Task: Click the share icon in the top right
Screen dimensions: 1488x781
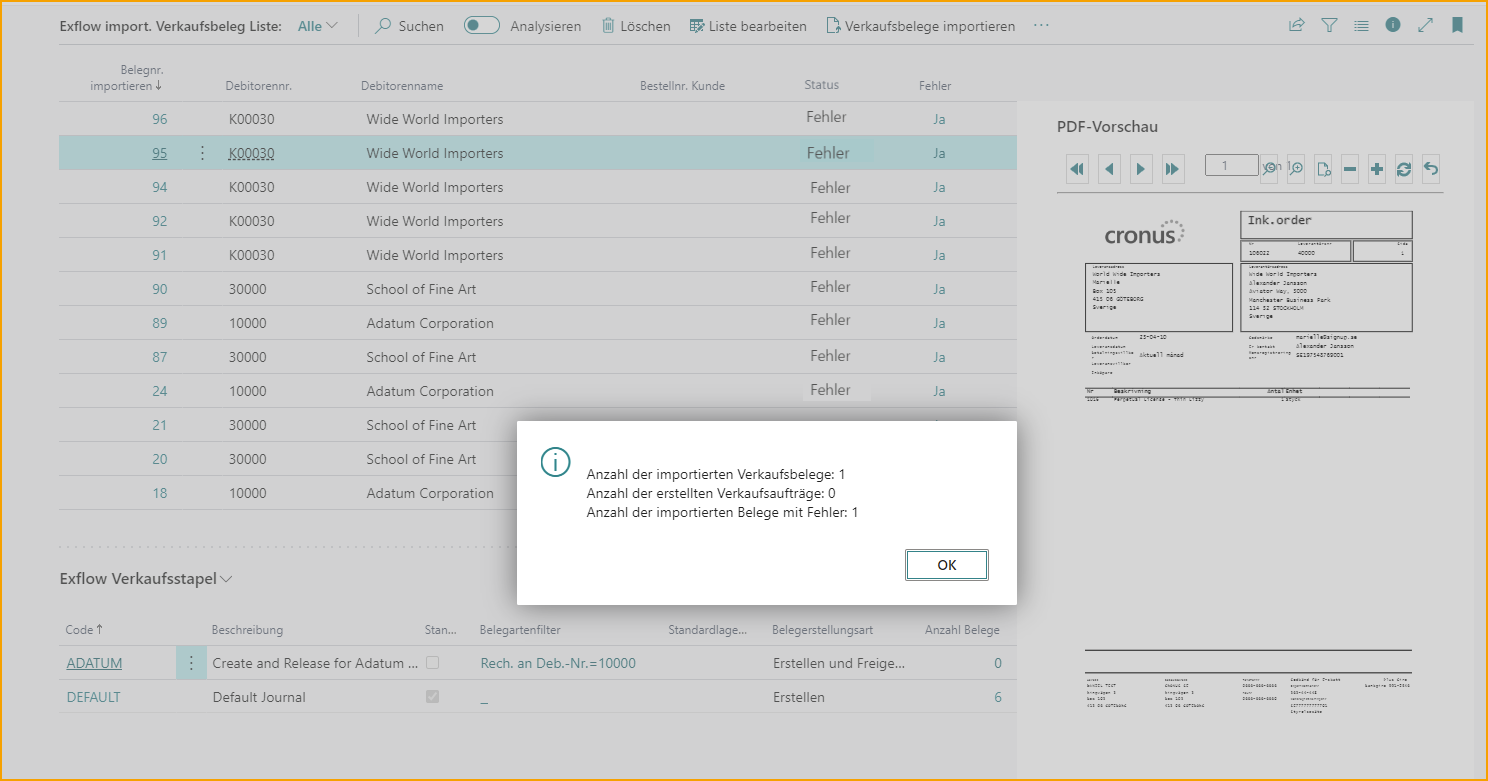Action: pos(1297,25)
